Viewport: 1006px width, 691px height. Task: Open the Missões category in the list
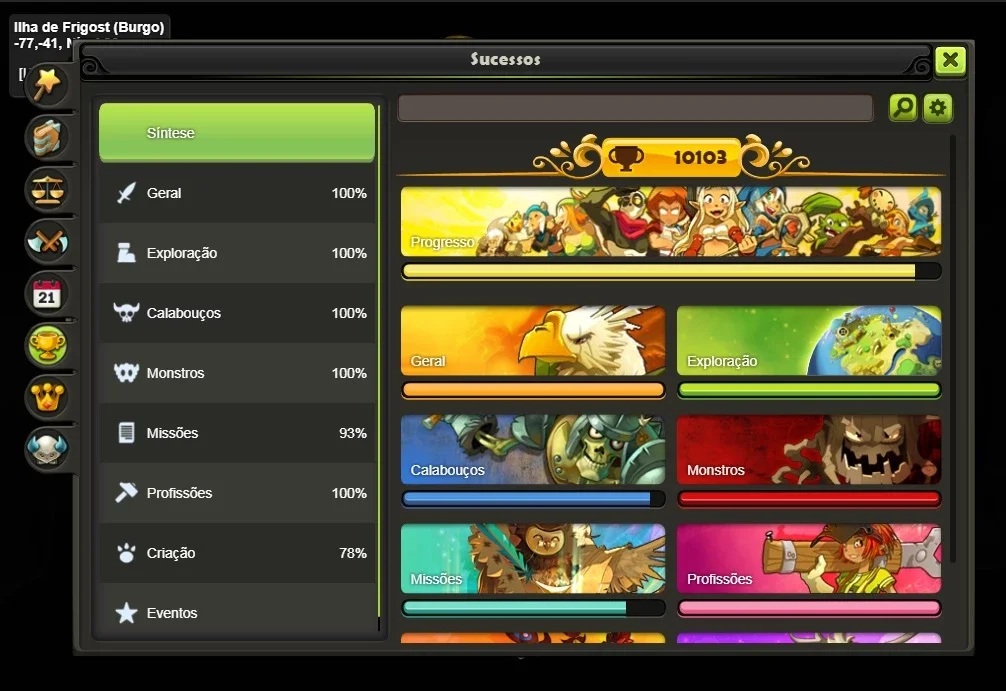tap(237, 432)
